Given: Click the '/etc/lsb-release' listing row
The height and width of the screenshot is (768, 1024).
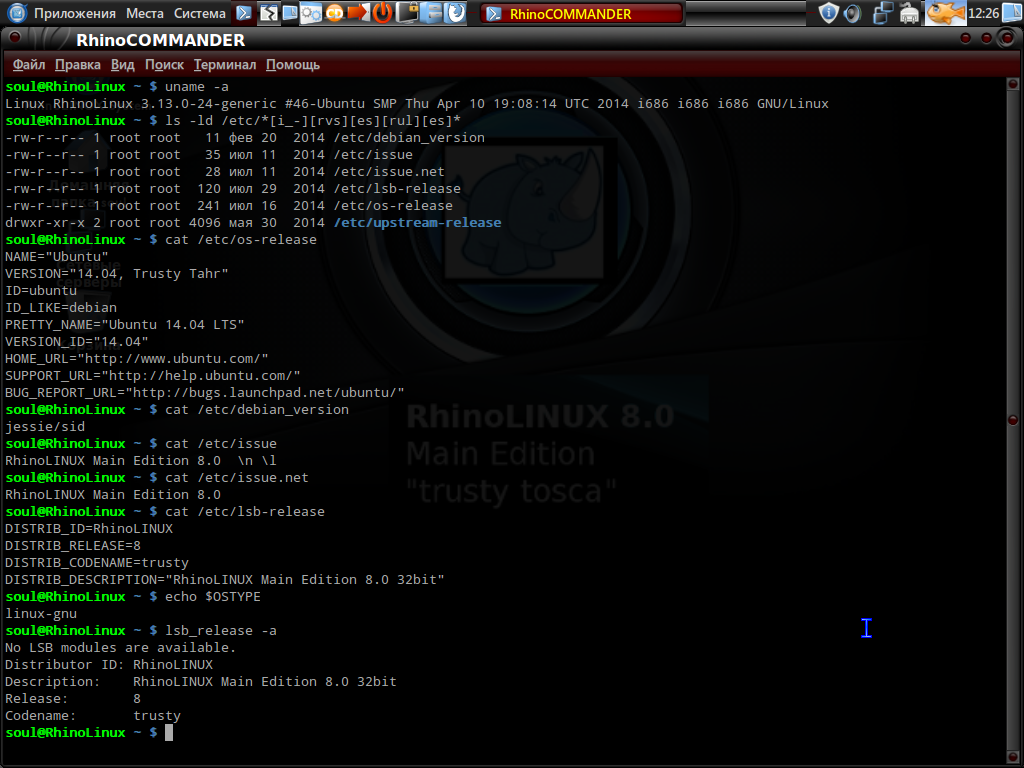Looking at the screenshot, I should (x=232, y=189).
